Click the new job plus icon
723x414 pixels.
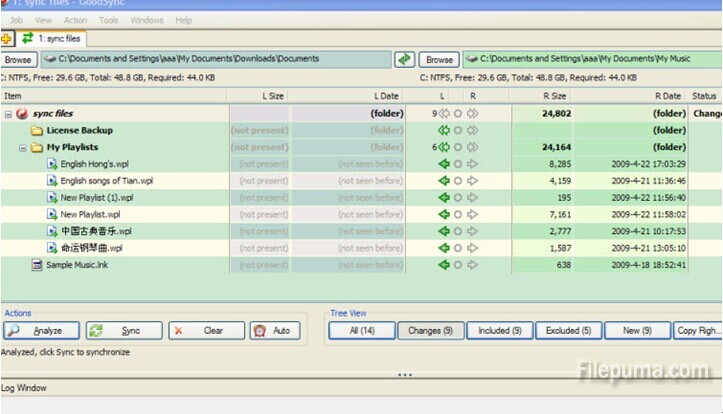8,39
